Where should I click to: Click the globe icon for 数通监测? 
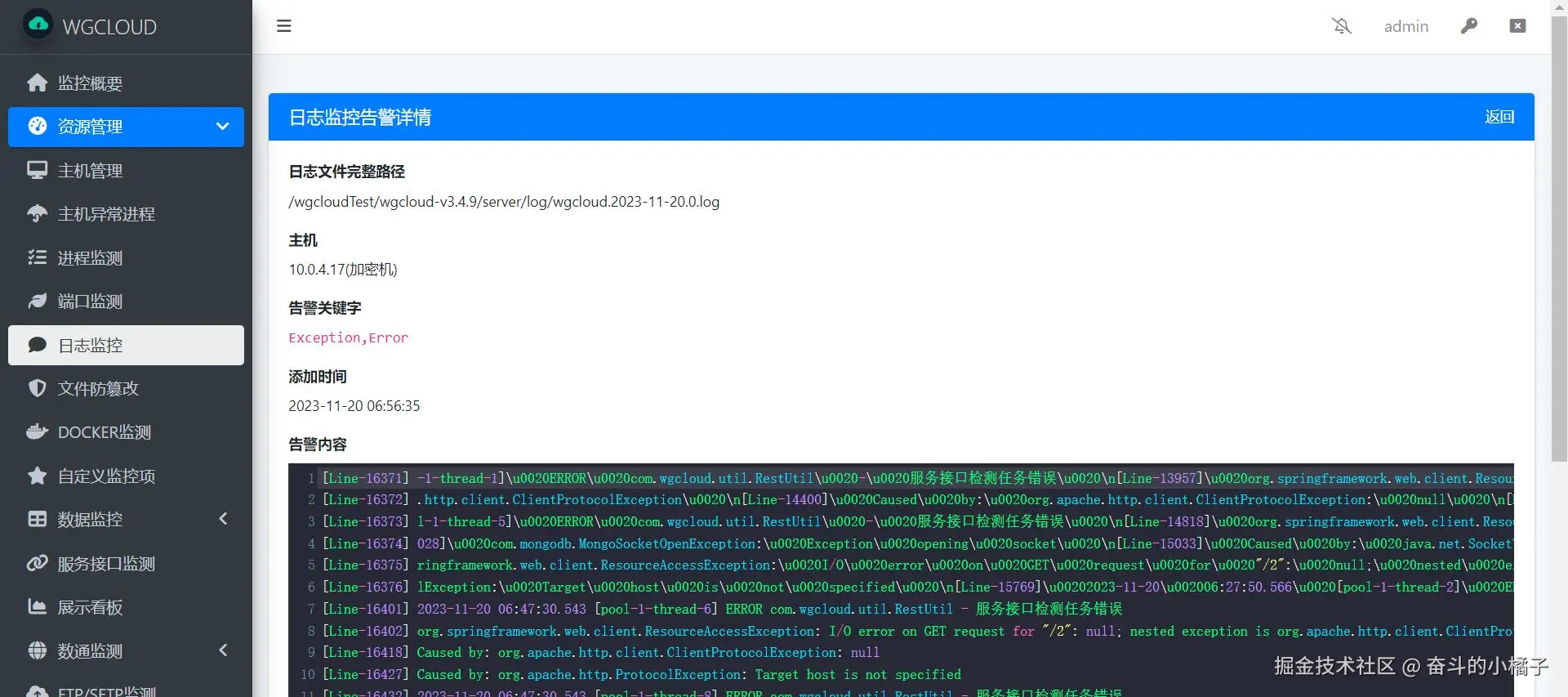37,650
